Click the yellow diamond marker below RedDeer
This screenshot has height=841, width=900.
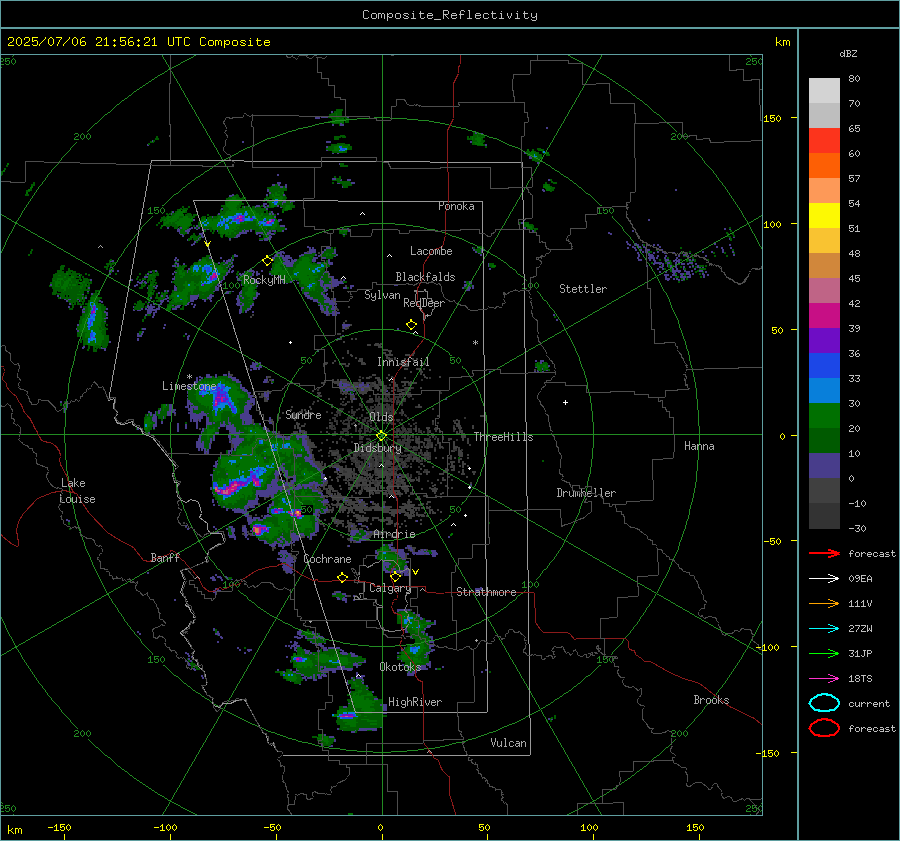[x=411, y=325]
